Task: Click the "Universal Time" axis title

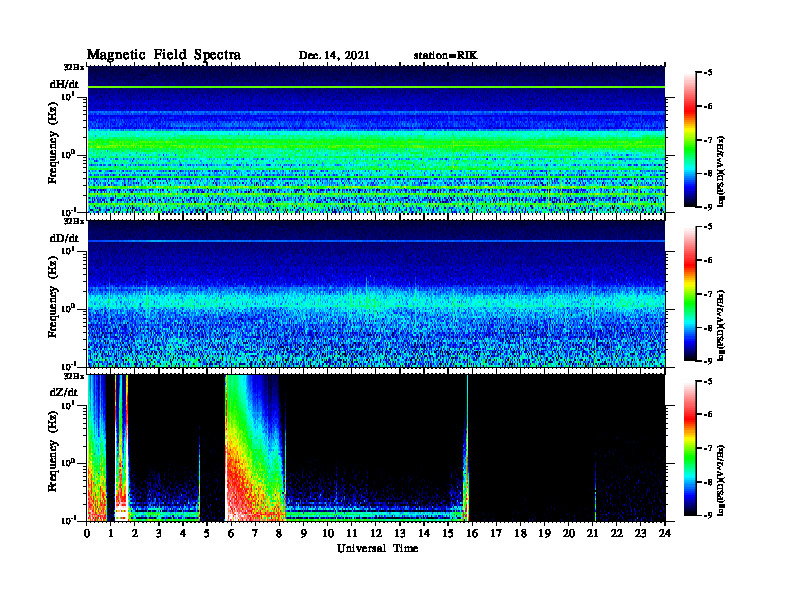Action: point(377,548)
